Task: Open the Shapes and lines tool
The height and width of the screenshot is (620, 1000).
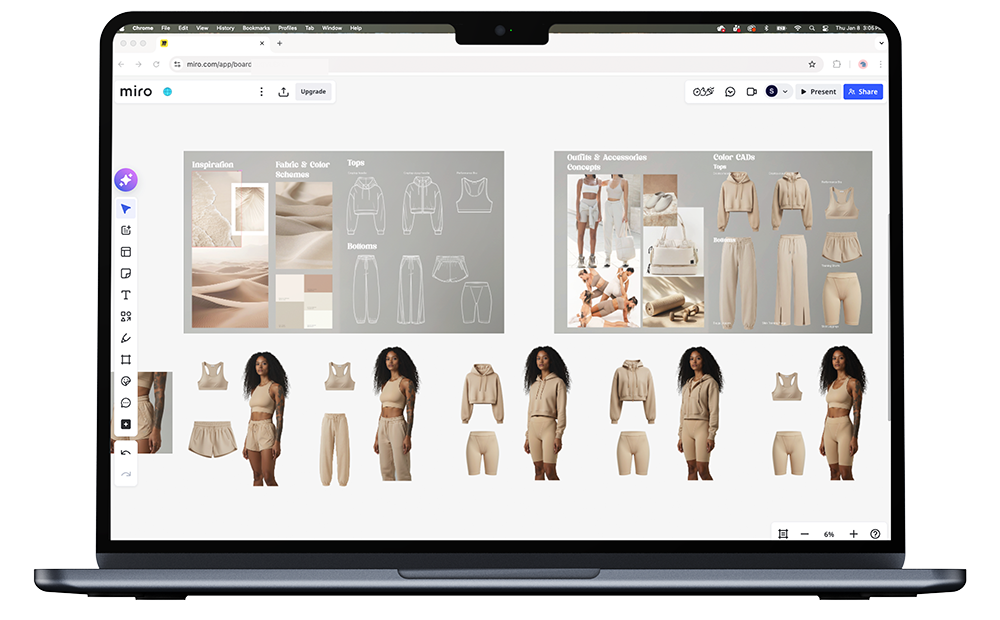Action: [126, 317]
